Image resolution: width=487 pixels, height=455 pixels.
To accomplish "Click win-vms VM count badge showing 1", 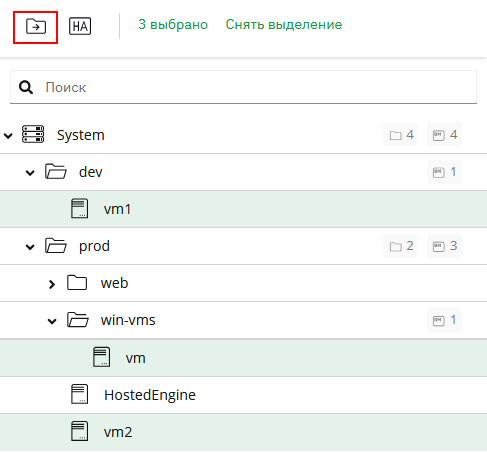I will 444,320.
